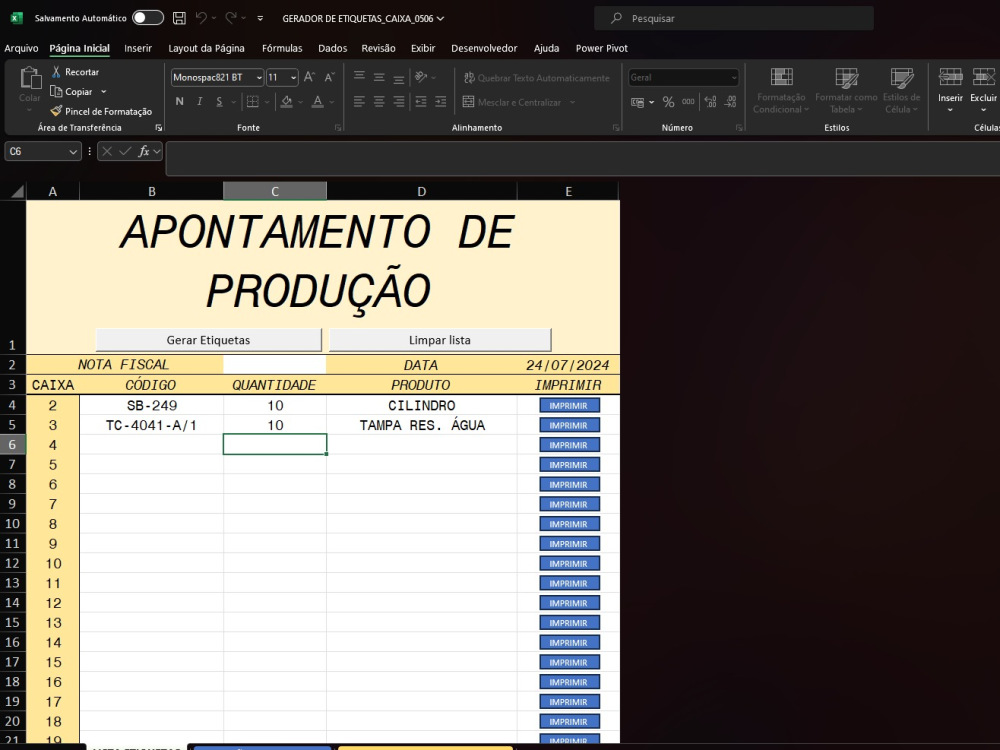This screenshot has height=750, width=1000.
Task: Expand the Name Box dropdown
Action: pos(73,152)
